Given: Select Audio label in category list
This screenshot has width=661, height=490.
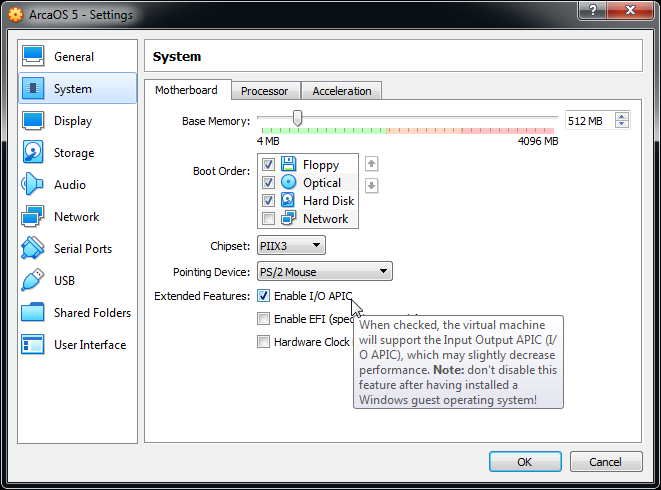Looking at the screenshot, I should coord(70,185).
